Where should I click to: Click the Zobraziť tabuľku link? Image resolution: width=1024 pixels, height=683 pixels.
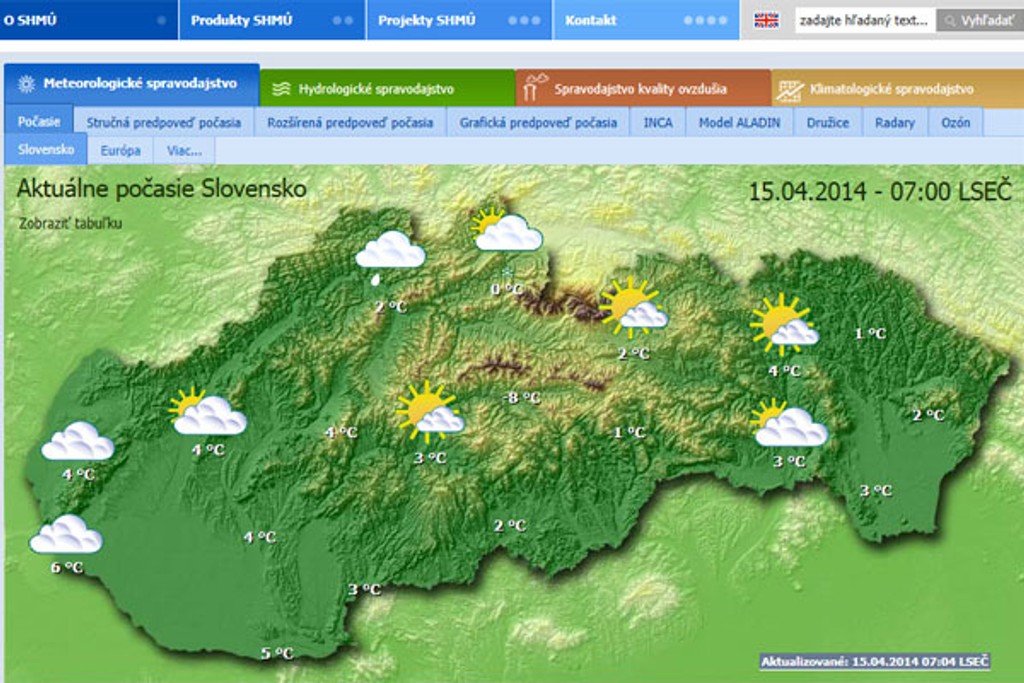click(x=70, y=223)
